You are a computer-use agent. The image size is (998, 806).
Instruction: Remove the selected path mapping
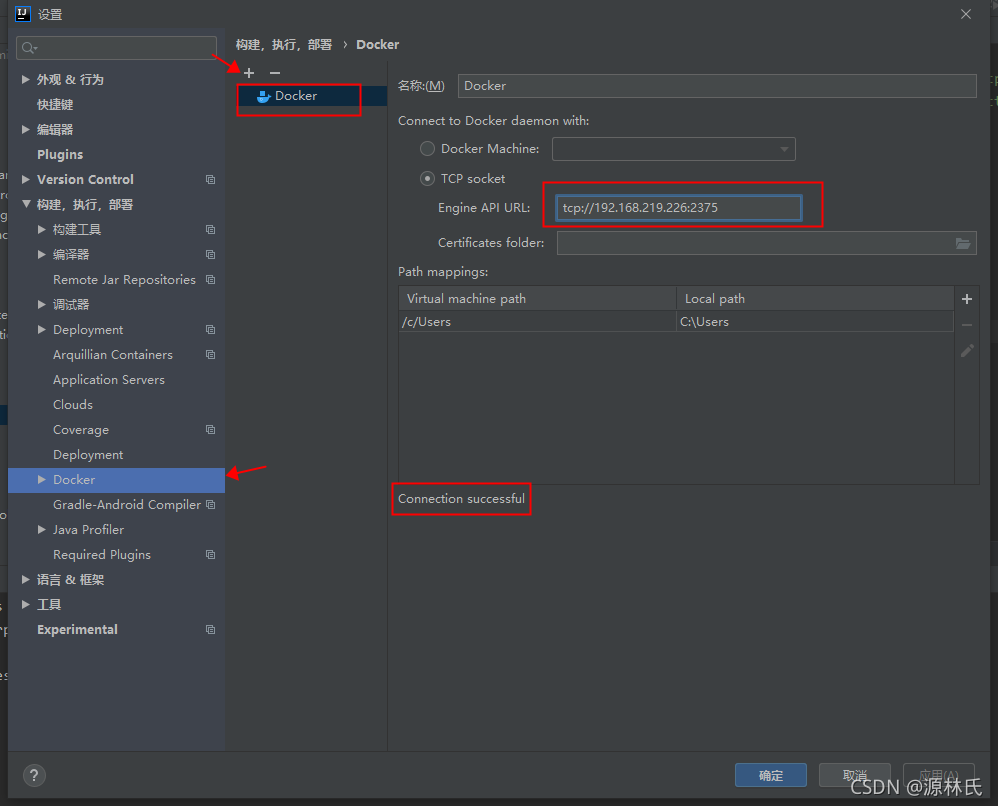967,325
